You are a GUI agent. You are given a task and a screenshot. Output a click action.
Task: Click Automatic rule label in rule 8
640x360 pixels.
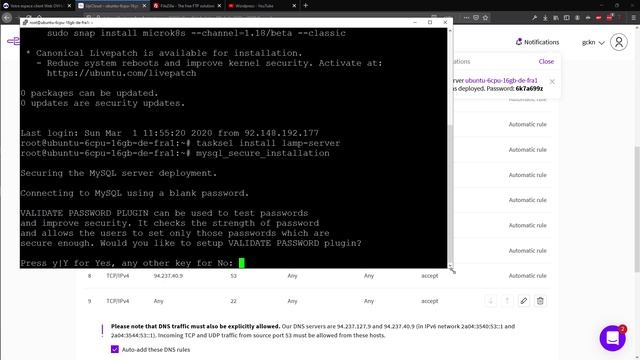click(x=527, y=276)
